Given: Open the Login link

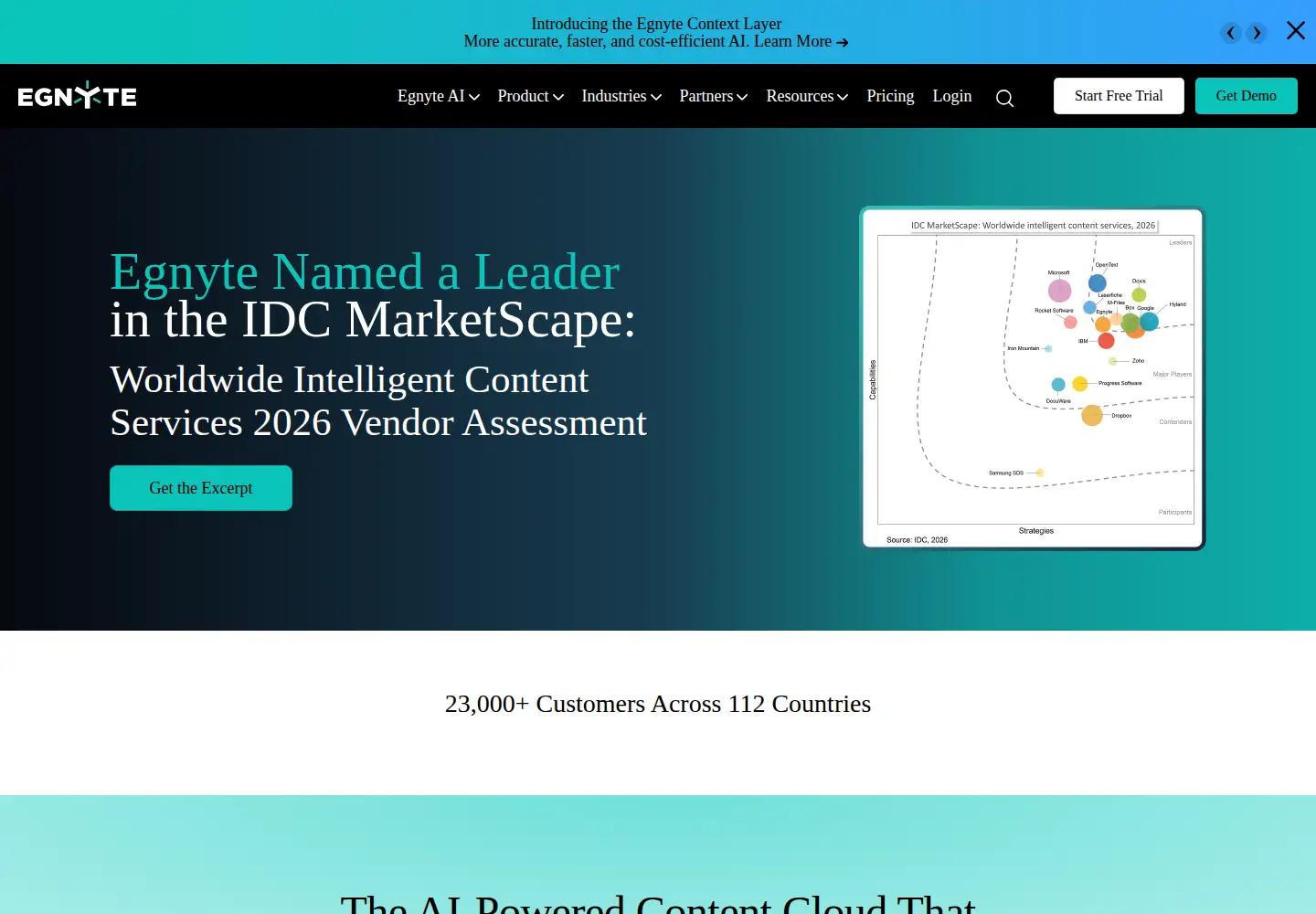Looking at the screenshot, I should click(952, 96).
